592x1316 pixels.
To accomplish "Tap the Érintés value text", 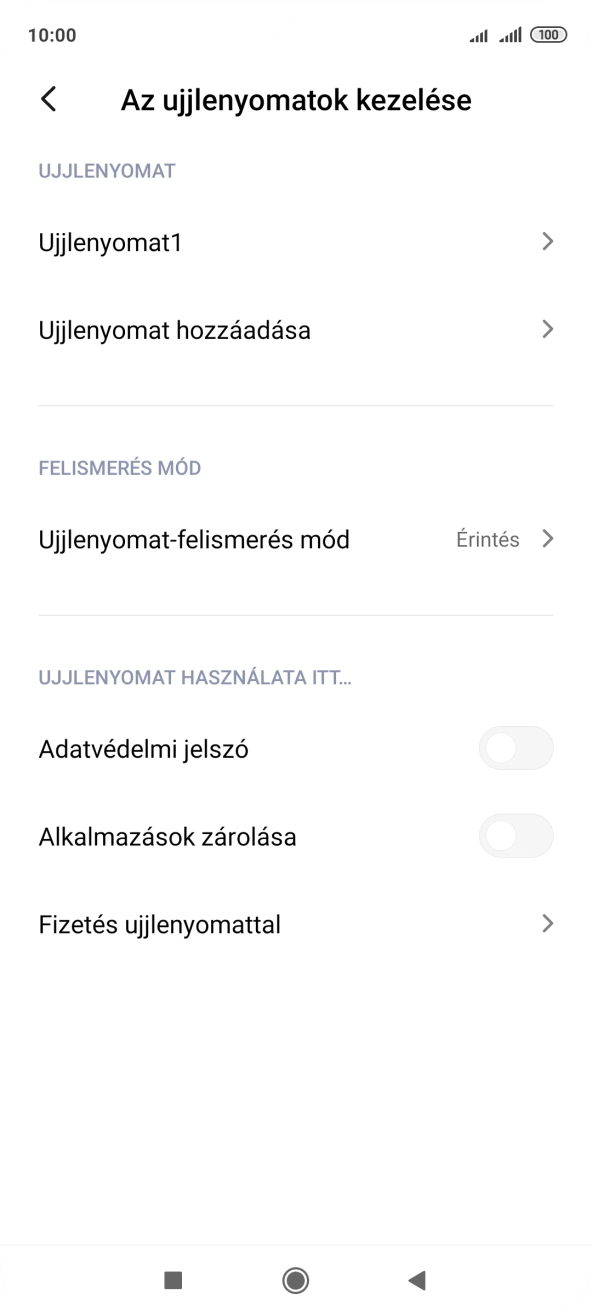I will click(487, 539).
